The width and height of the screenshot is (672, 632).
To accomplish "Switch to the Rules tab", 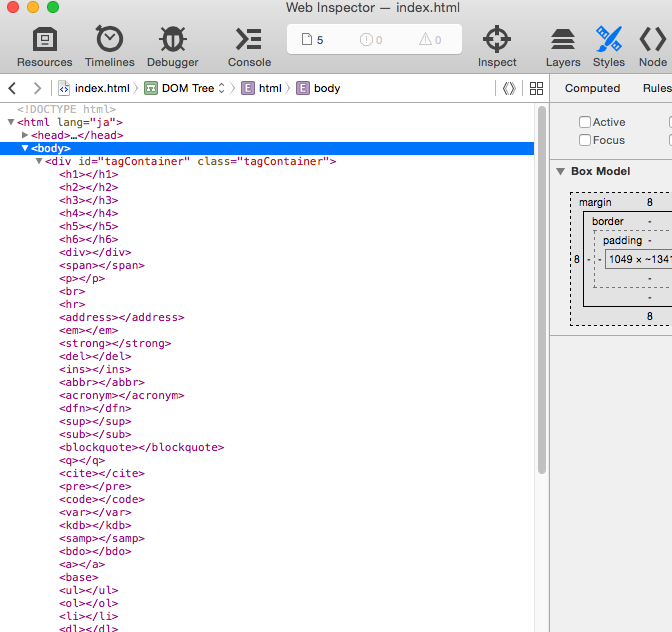I will point(657,88).
